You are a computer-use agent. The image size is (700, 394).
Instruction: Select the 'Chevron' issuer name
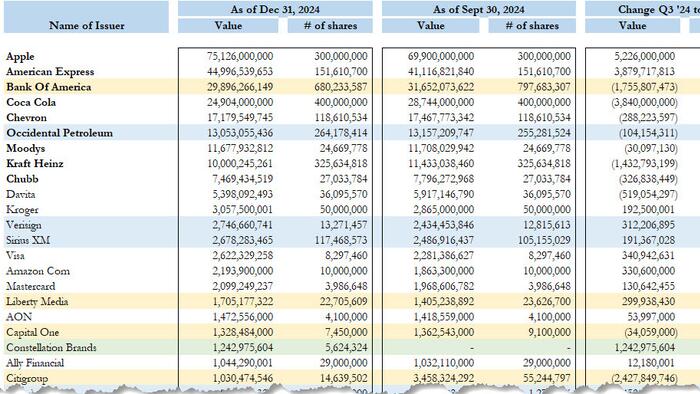(26, 117)
